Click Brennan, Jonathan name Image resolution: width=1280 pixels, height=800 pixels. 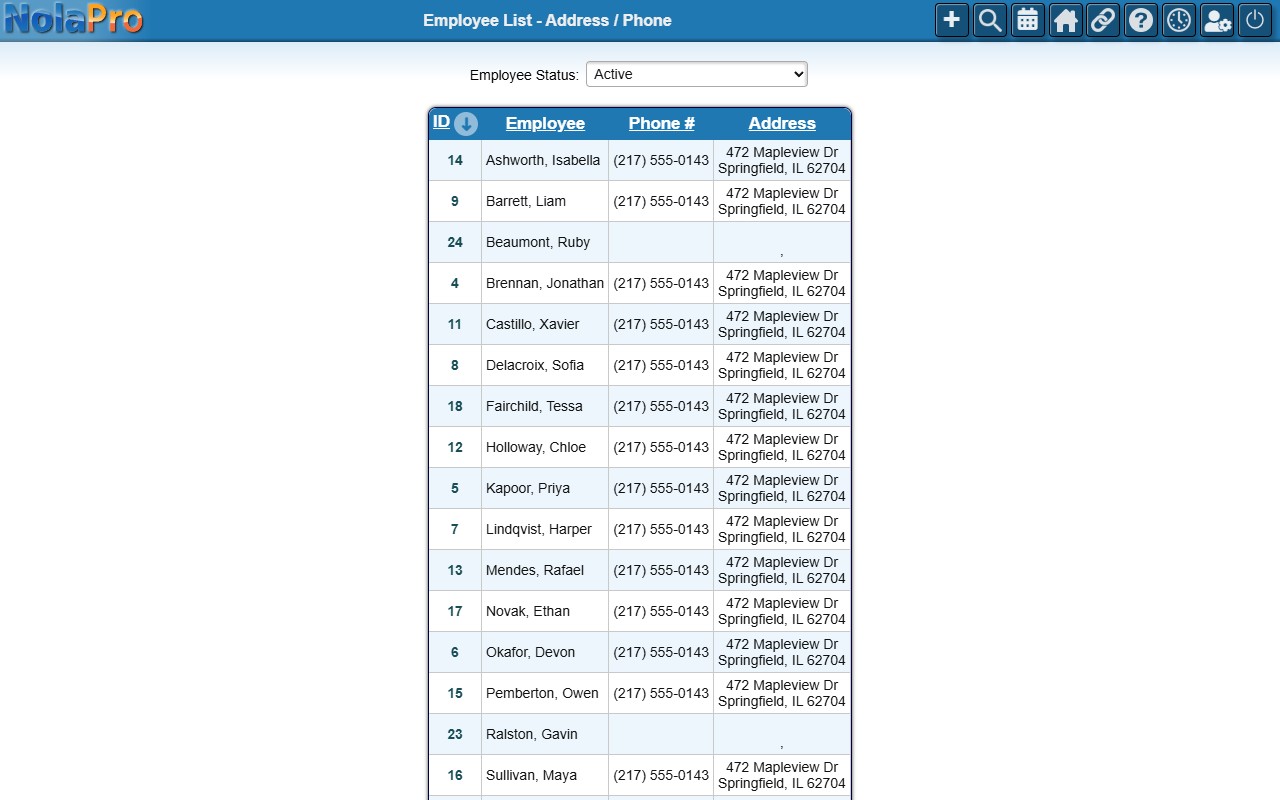[x=545, y=283]
